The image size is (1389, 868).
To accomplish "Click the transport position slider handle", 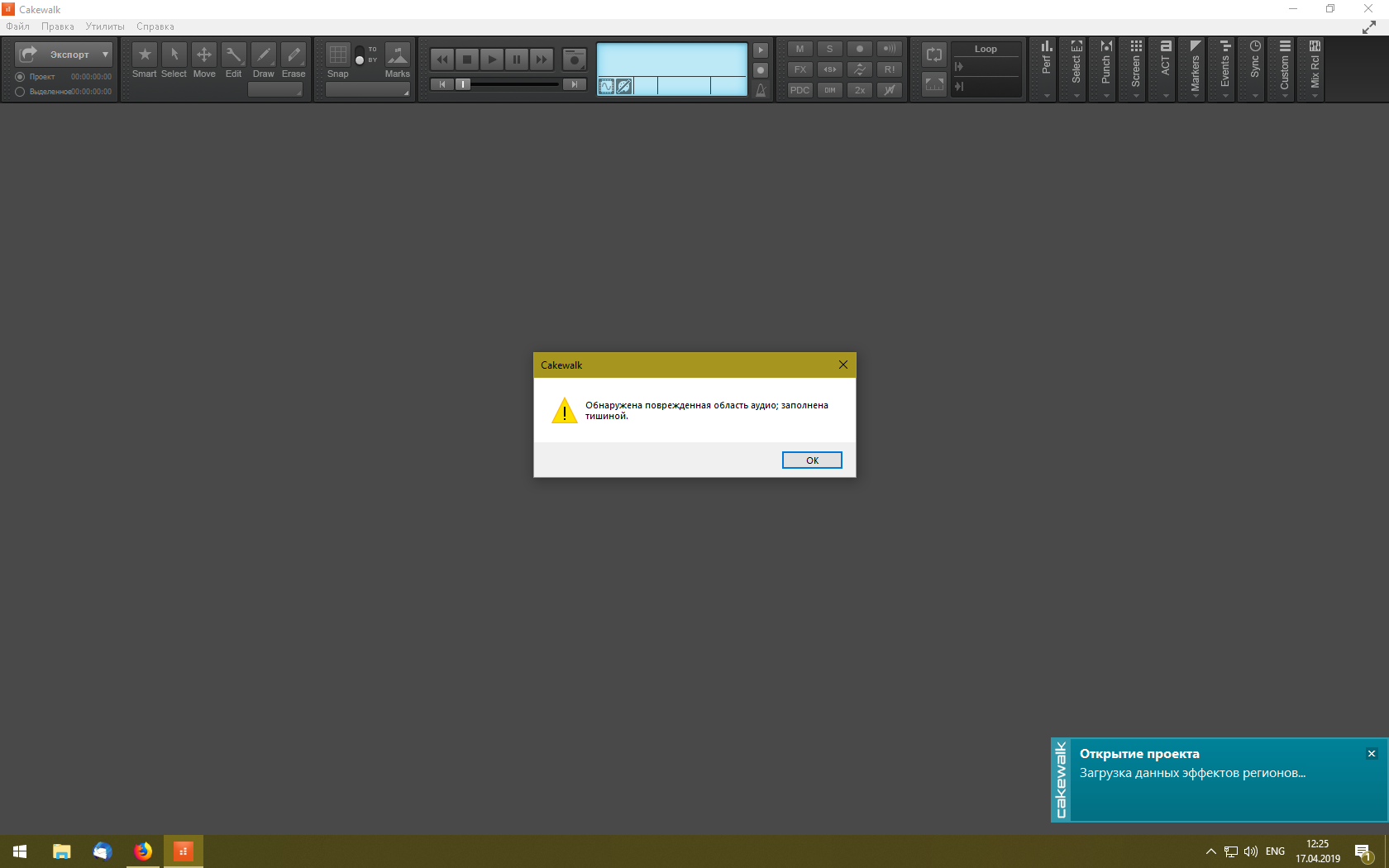I will click(463, 84).
